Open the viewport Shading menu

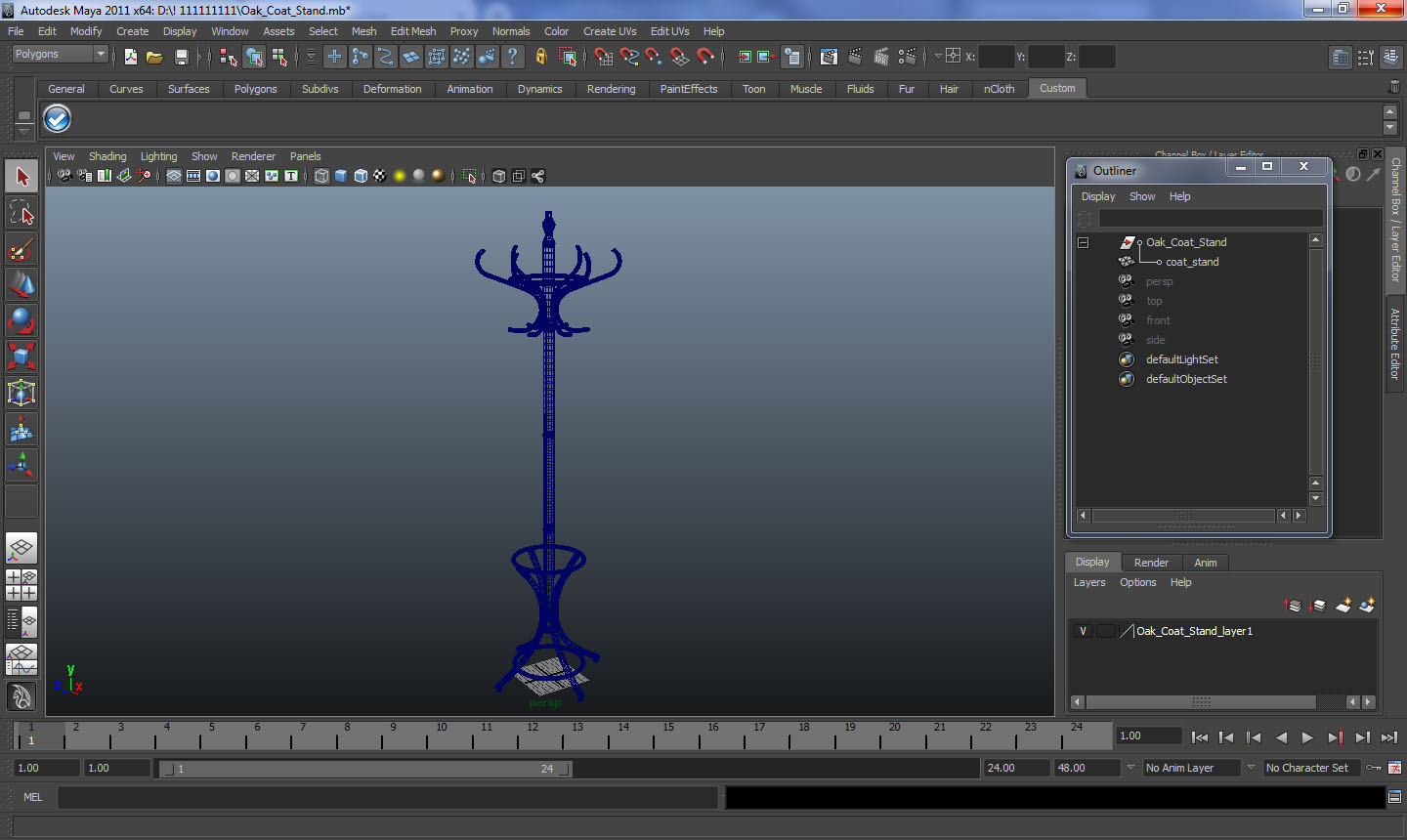click(107, 156)
